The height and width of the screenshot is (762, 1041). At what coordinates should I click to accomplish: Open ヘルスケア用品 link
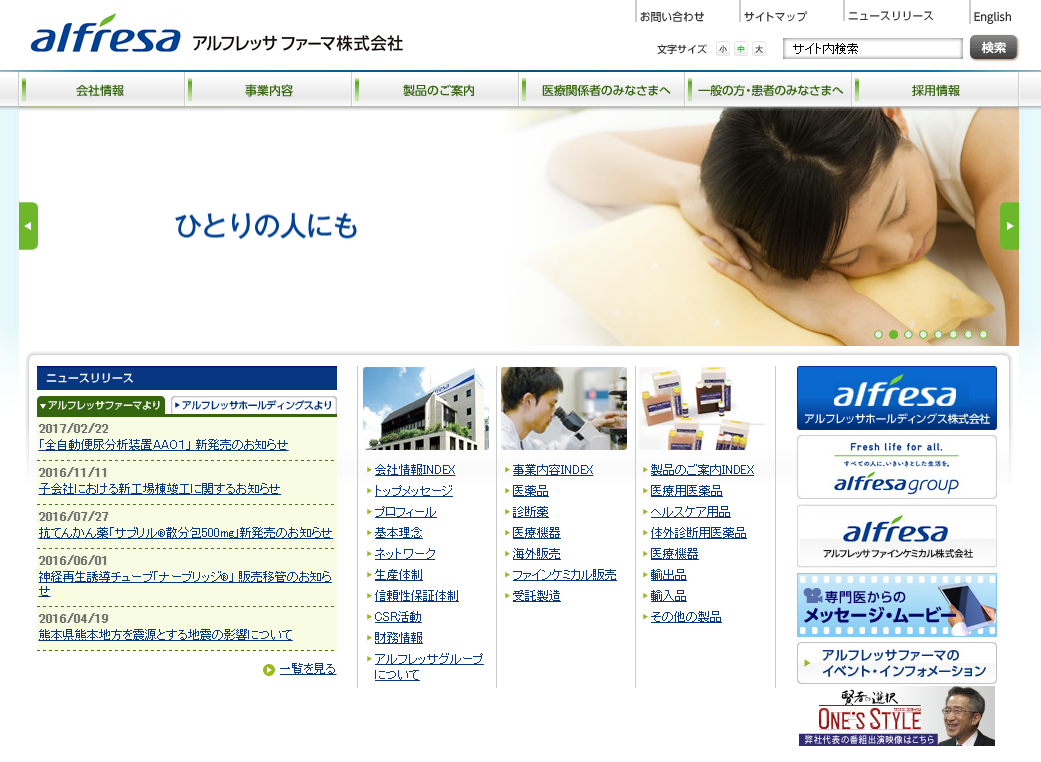pos(690,512)
